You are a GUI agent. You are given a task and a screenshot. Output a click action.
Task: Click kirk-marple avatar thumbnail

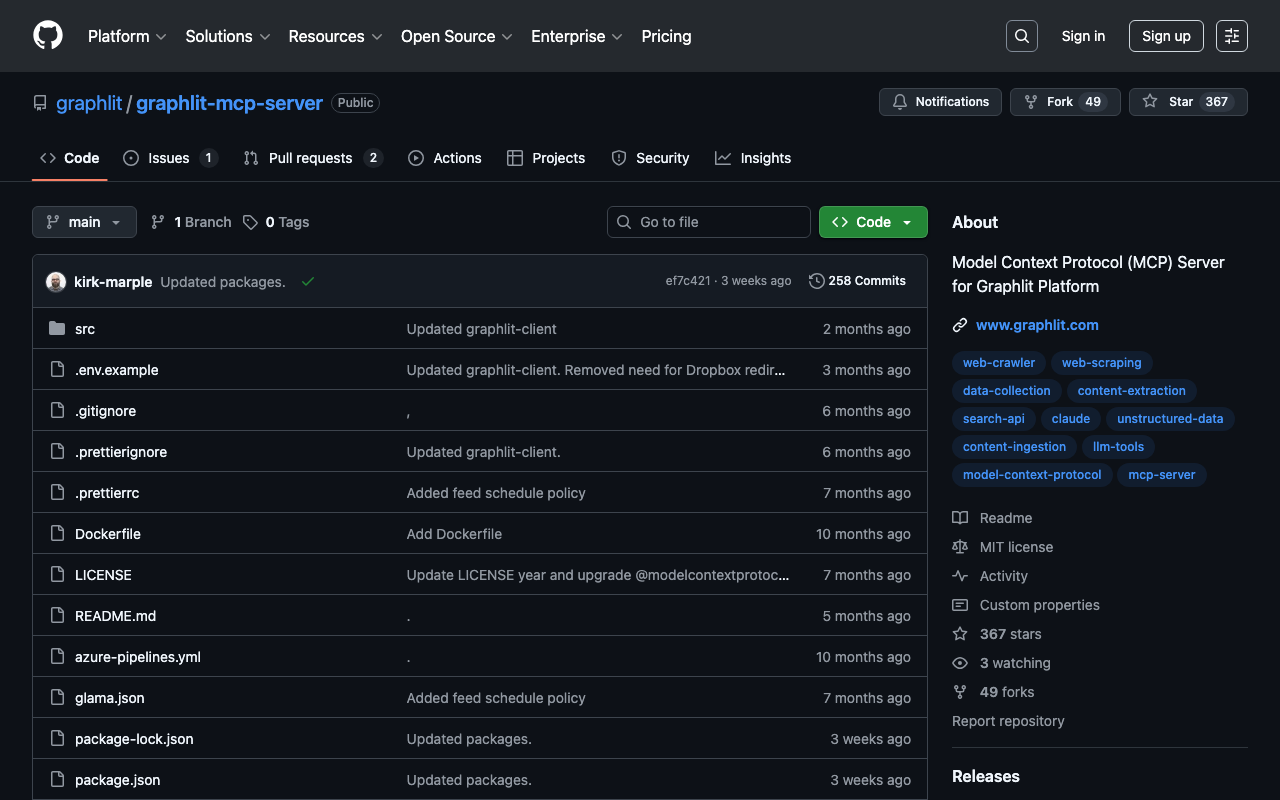[x=56, y=282]
